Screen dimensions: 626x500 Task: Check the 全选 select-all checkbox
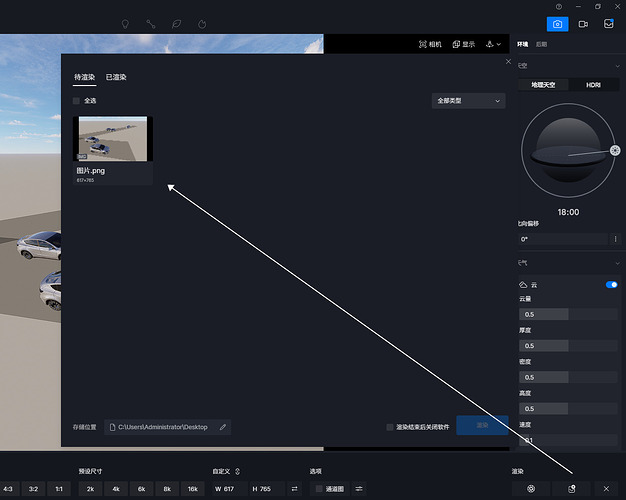[77, 101]
